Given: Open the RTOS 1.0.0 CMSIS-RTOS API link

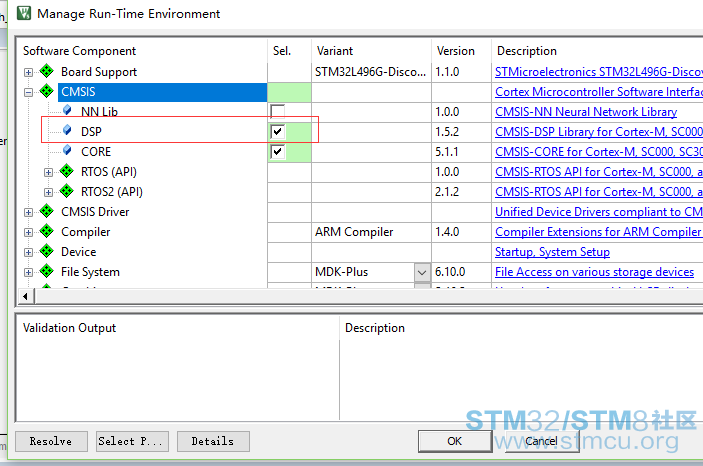Looking at the screenshot, I should pyautogui.click(x=599, y=172).
